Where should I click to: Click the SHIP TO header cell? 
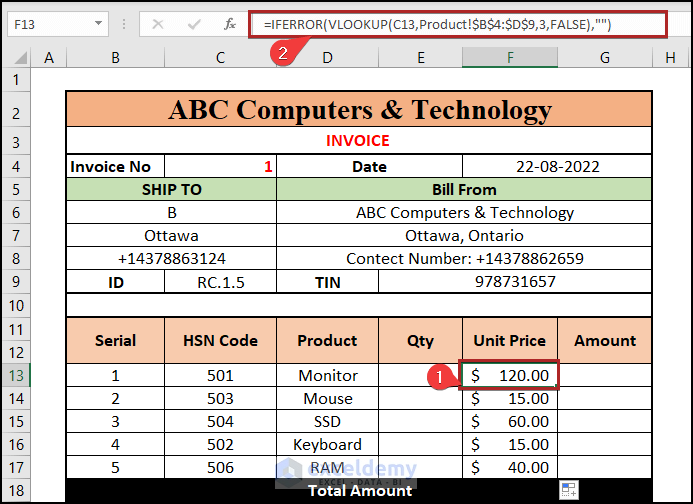[x=171, y=190]
